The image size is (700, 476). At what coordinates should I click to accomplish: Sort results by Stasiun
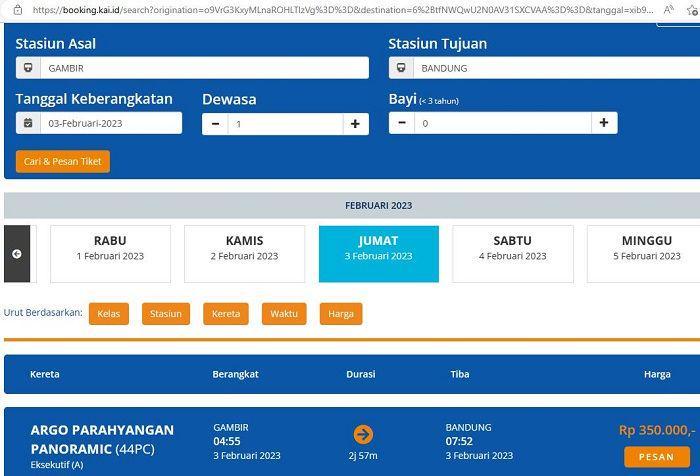tap(166, 314)
